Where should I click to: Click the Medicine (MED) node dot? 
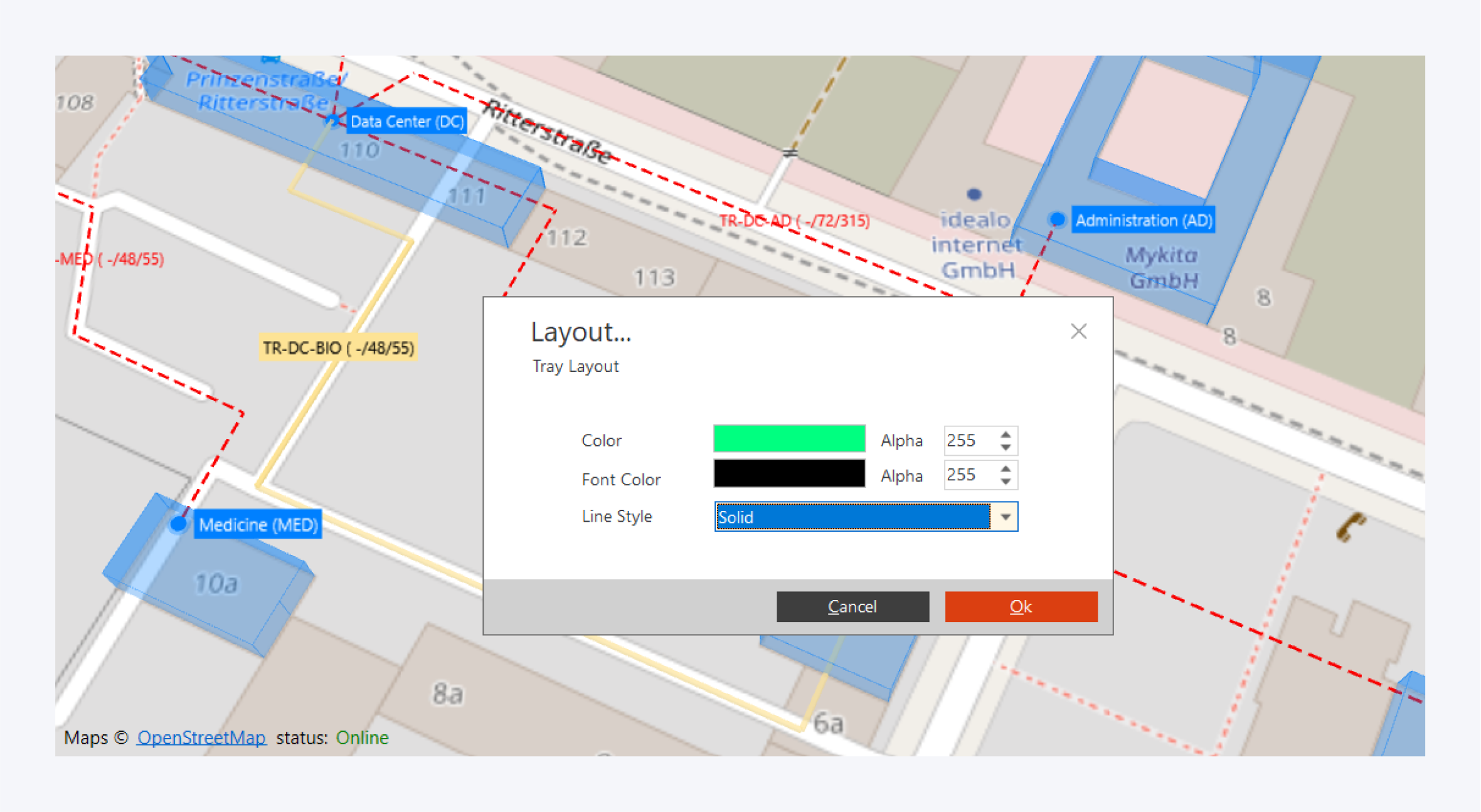(x=179, y=524)
